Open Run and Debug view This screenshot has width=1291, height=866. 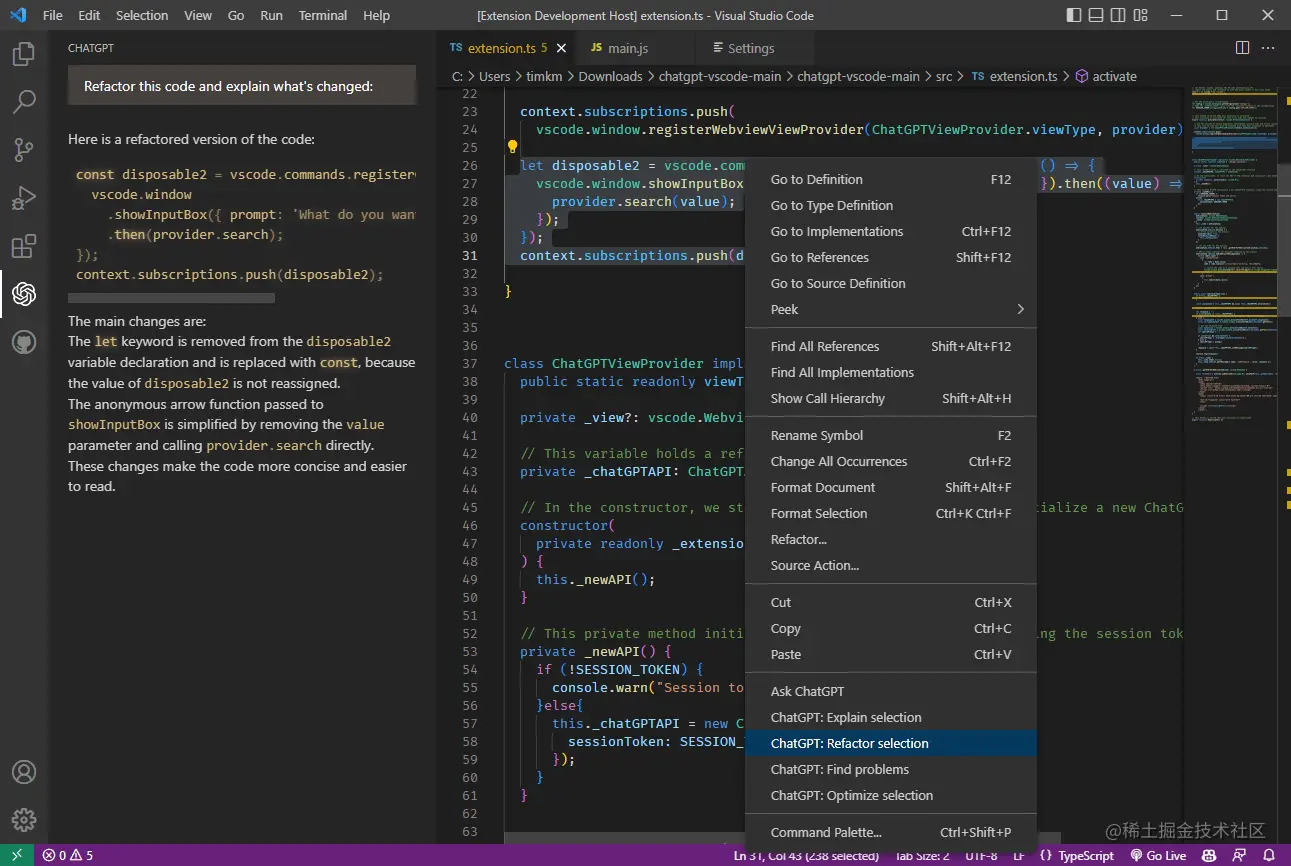coord(24,198)
